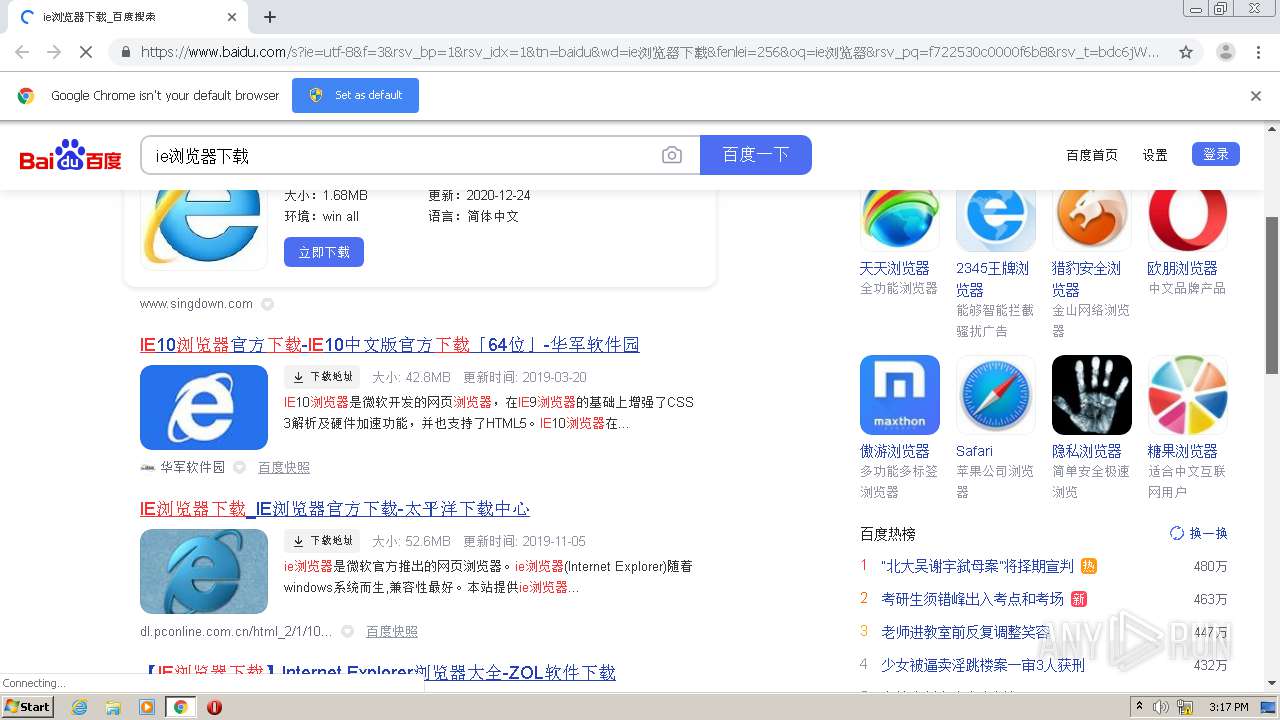Click taskbar clock 3:17 PM
This screenshot has width=1280, height=720.
coord(1229,707)
